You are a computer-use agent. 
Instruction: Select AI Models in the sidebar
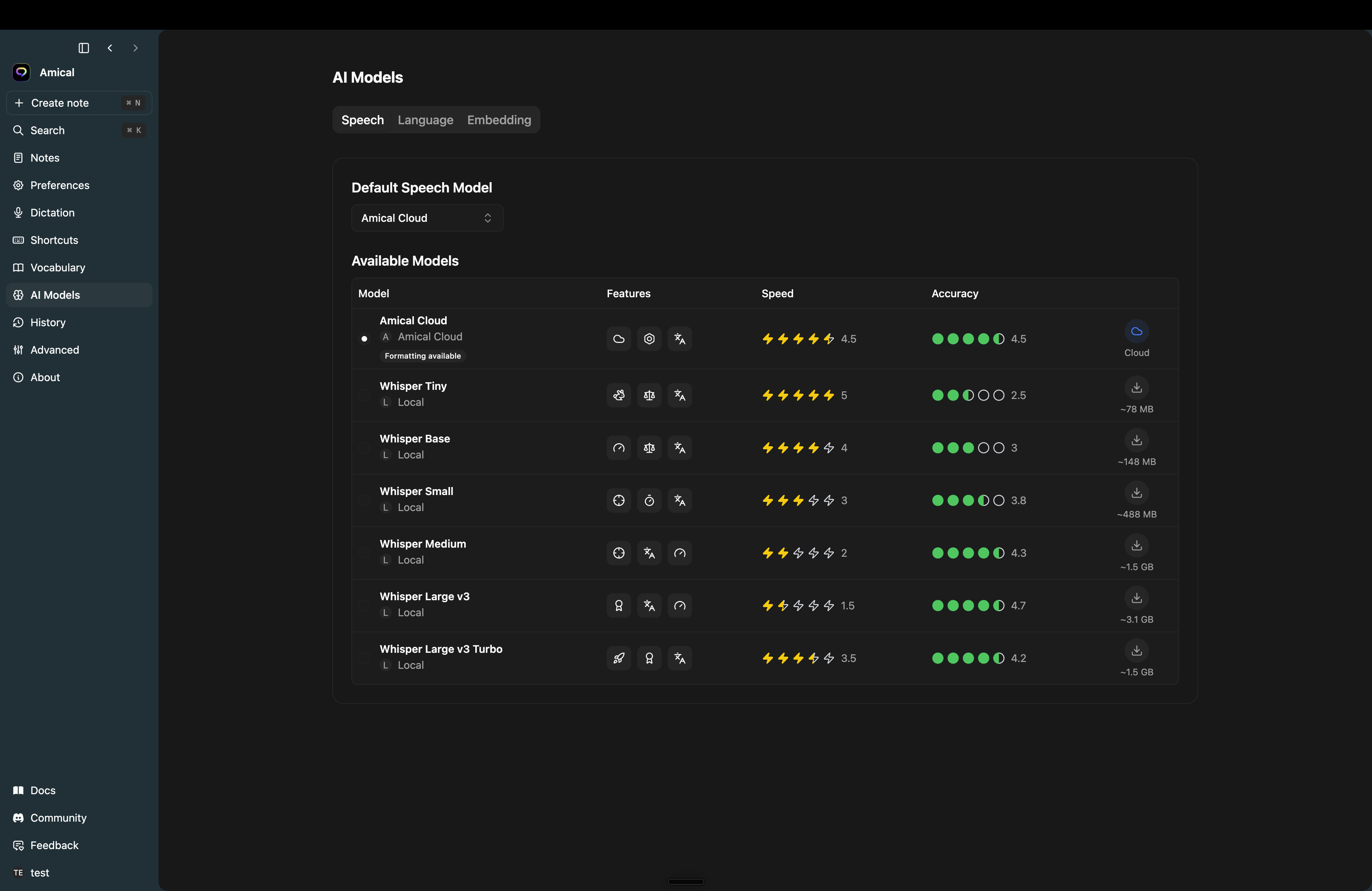(80, 295)
